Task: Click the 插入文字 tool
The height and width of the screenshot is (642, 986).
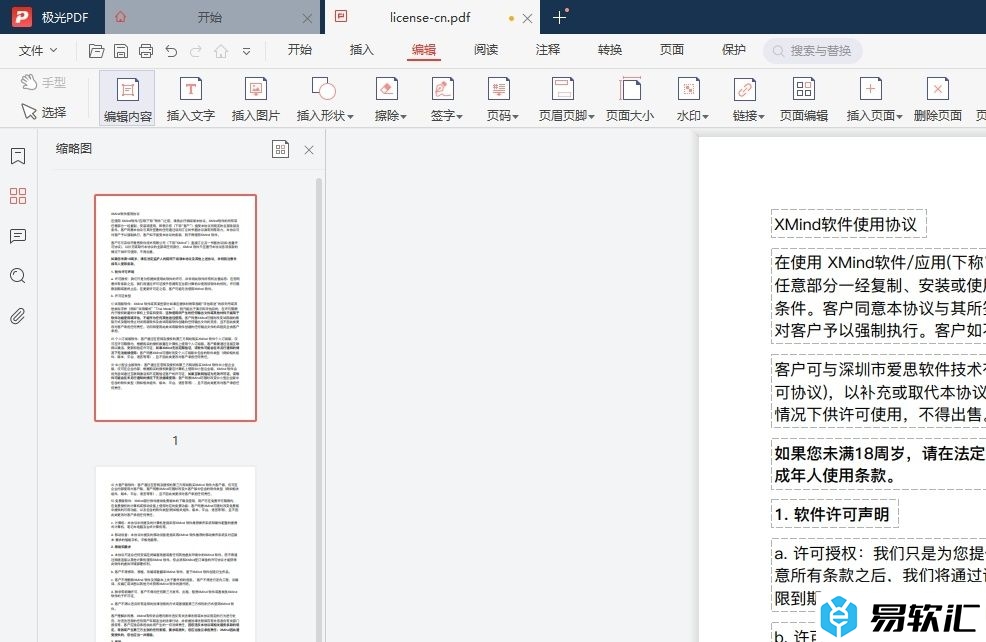Action: 191,99
